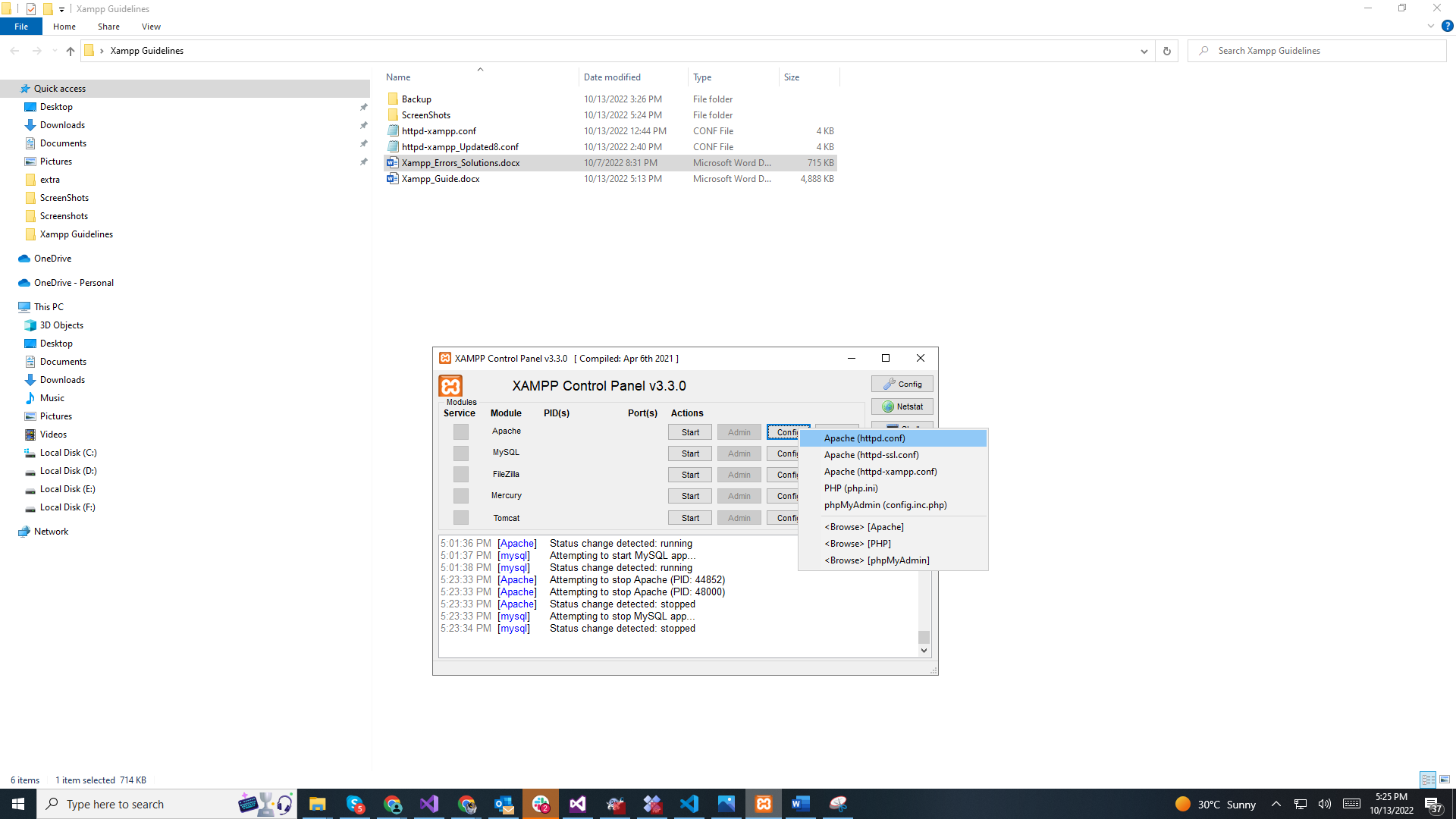Viewport: 1456px width, 819px height.
Task: Open Word from the taskbar
Action: [x=801, y=804]
